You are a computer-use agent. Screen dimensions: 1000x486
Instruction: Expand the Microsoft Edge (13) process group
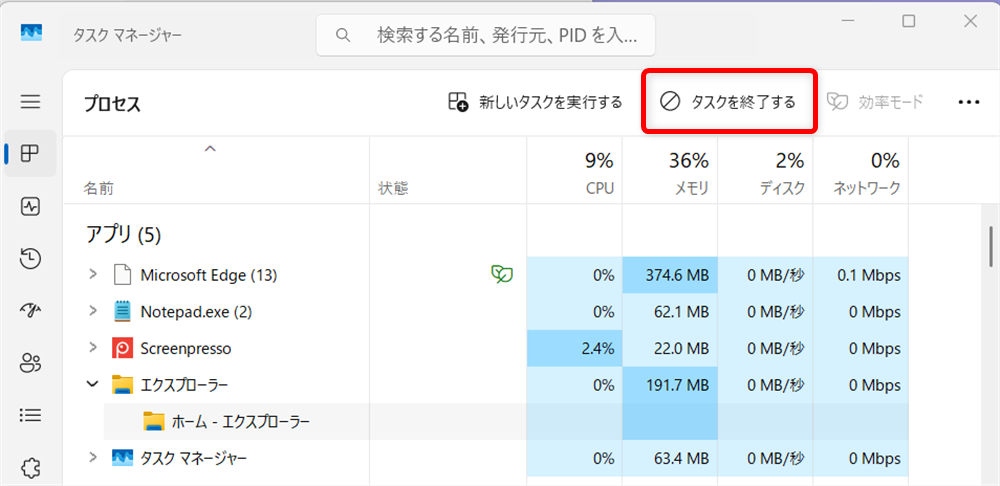93,275
